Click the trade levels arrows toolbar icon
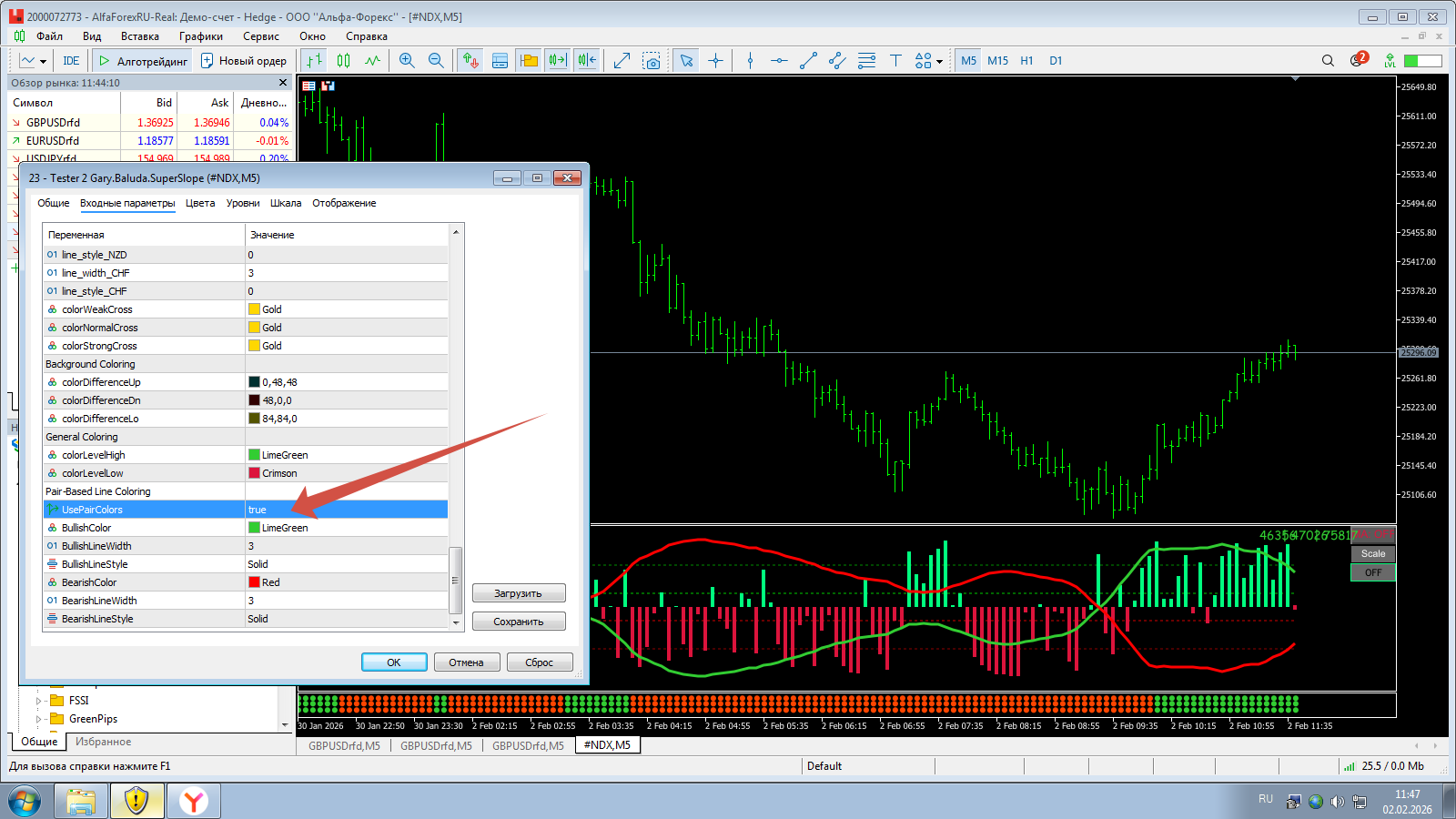The height and width of the screenshot is (819, 1456). (x=470, y=61)
